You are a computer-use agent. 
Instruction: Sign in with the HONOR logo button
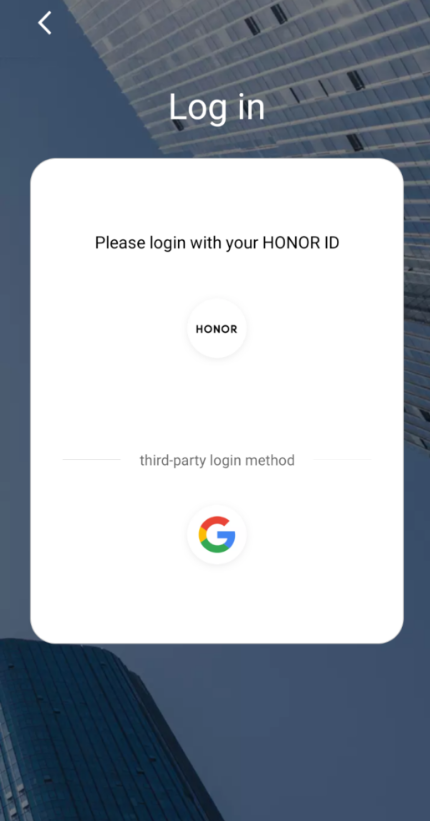pos(217,329)
